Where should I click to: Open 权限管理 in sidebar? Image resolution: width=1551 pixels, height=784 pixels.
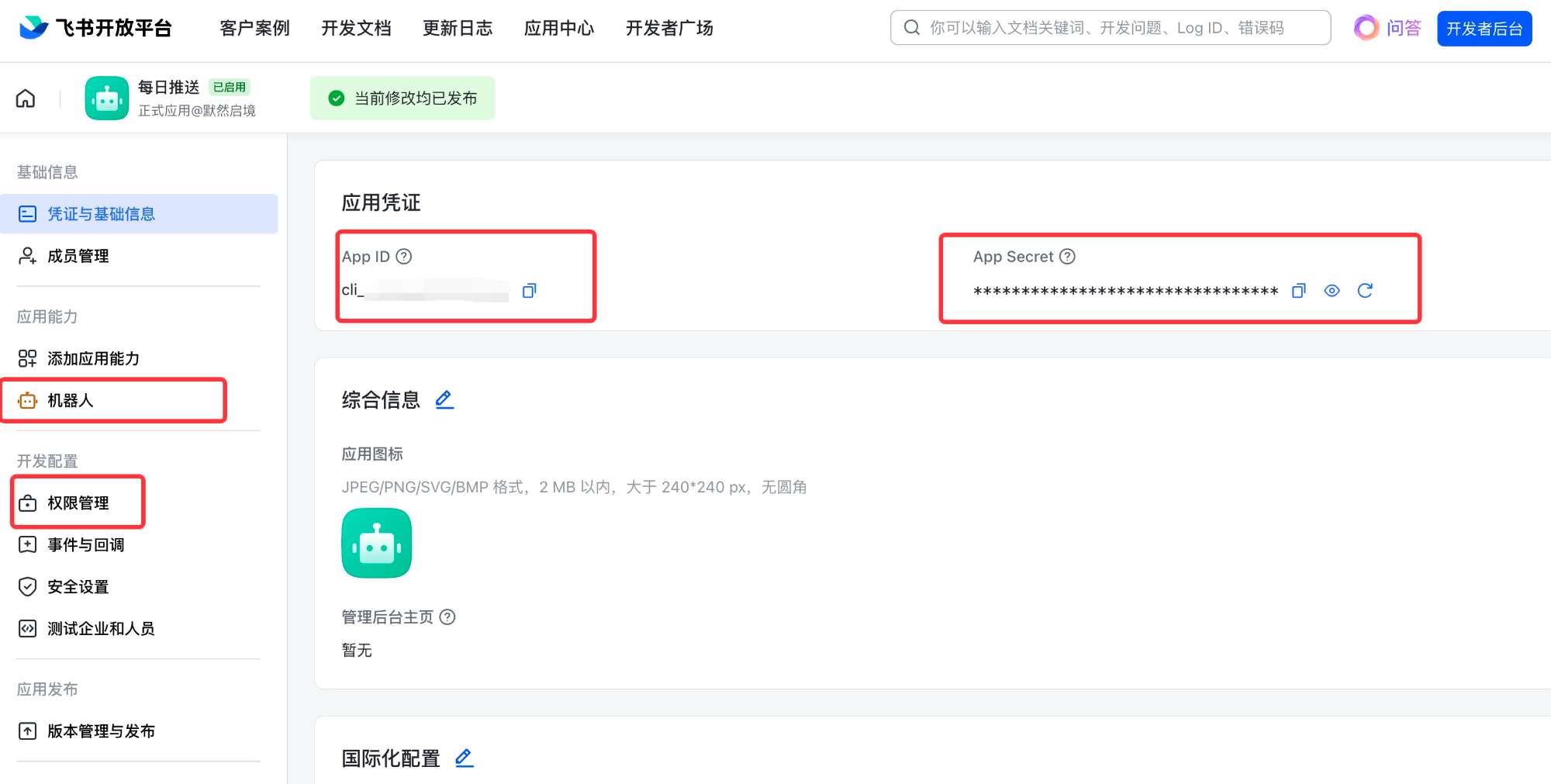(78, 503)
